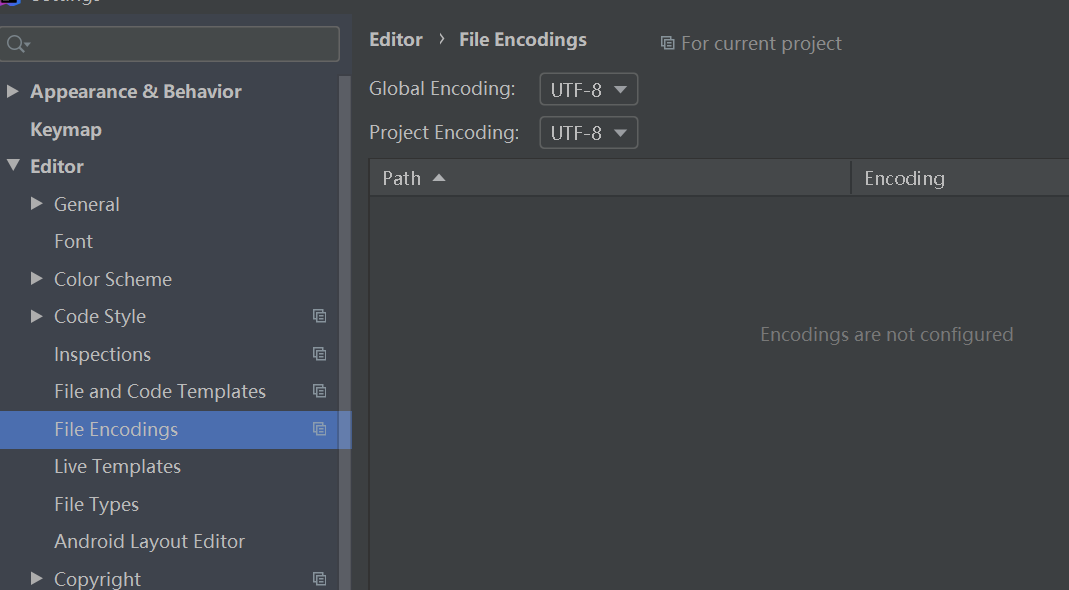
Task: Open the Global Encoding dropdown
Action: pyautogui.click(x=588, y=90)
